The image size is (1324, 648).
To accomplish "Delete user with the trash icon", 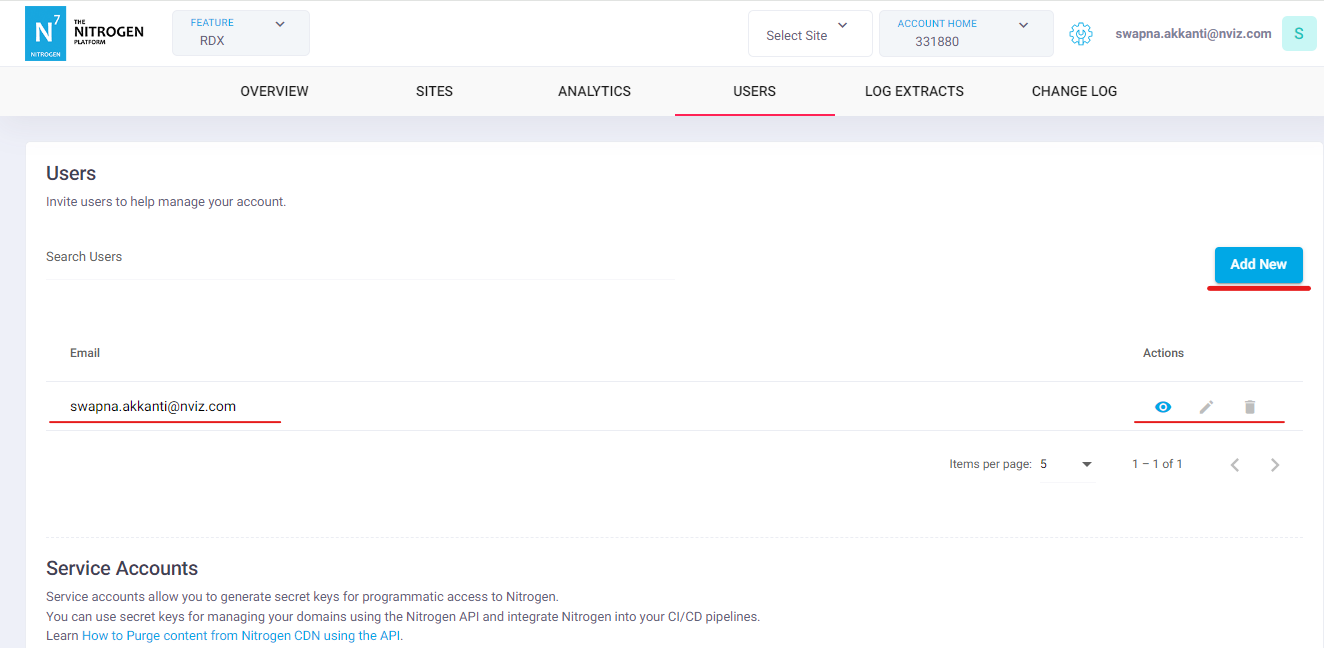I will coord(1249,407).
